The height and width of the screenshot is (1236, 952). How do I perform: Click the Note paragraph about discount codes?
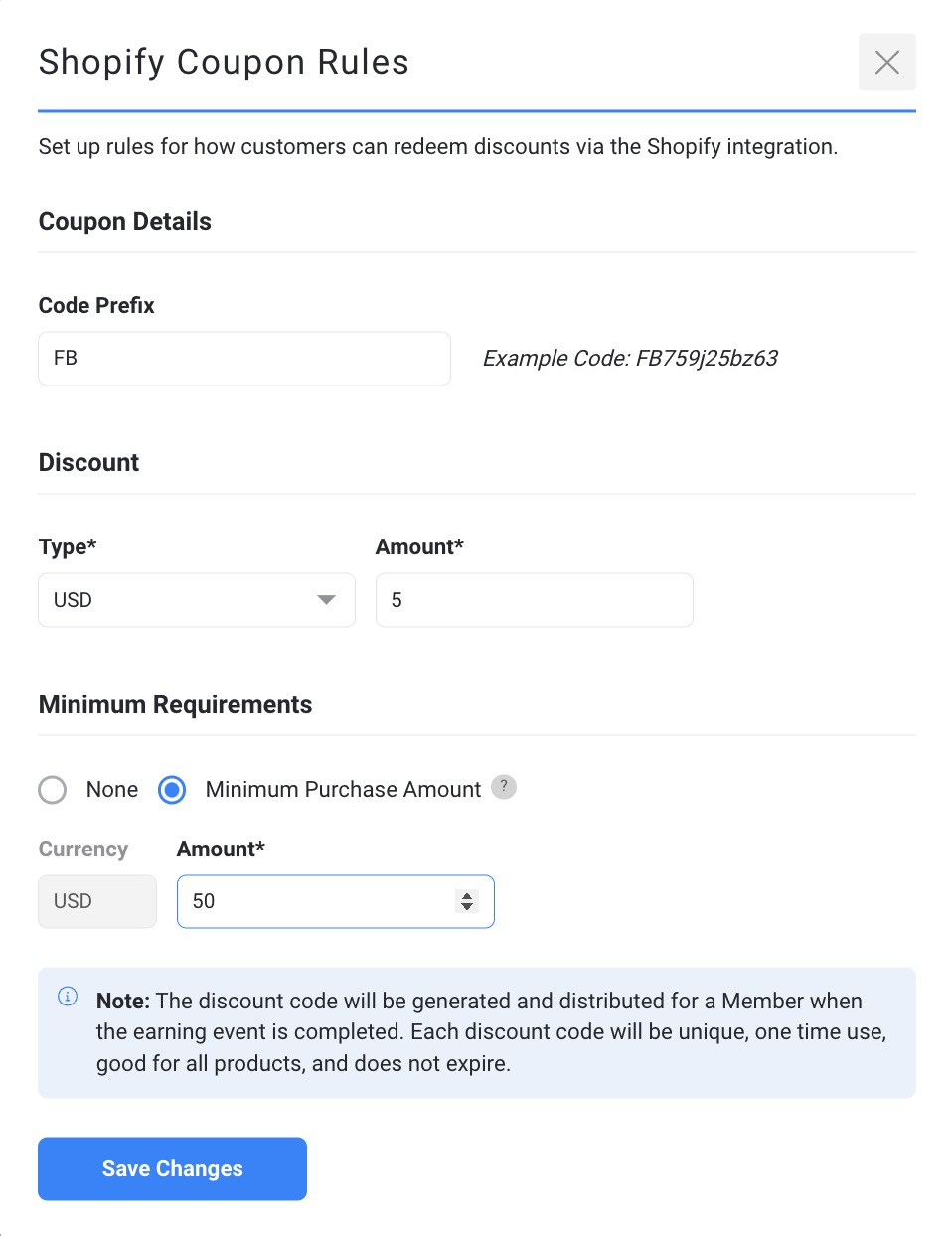pos(492,1032)
